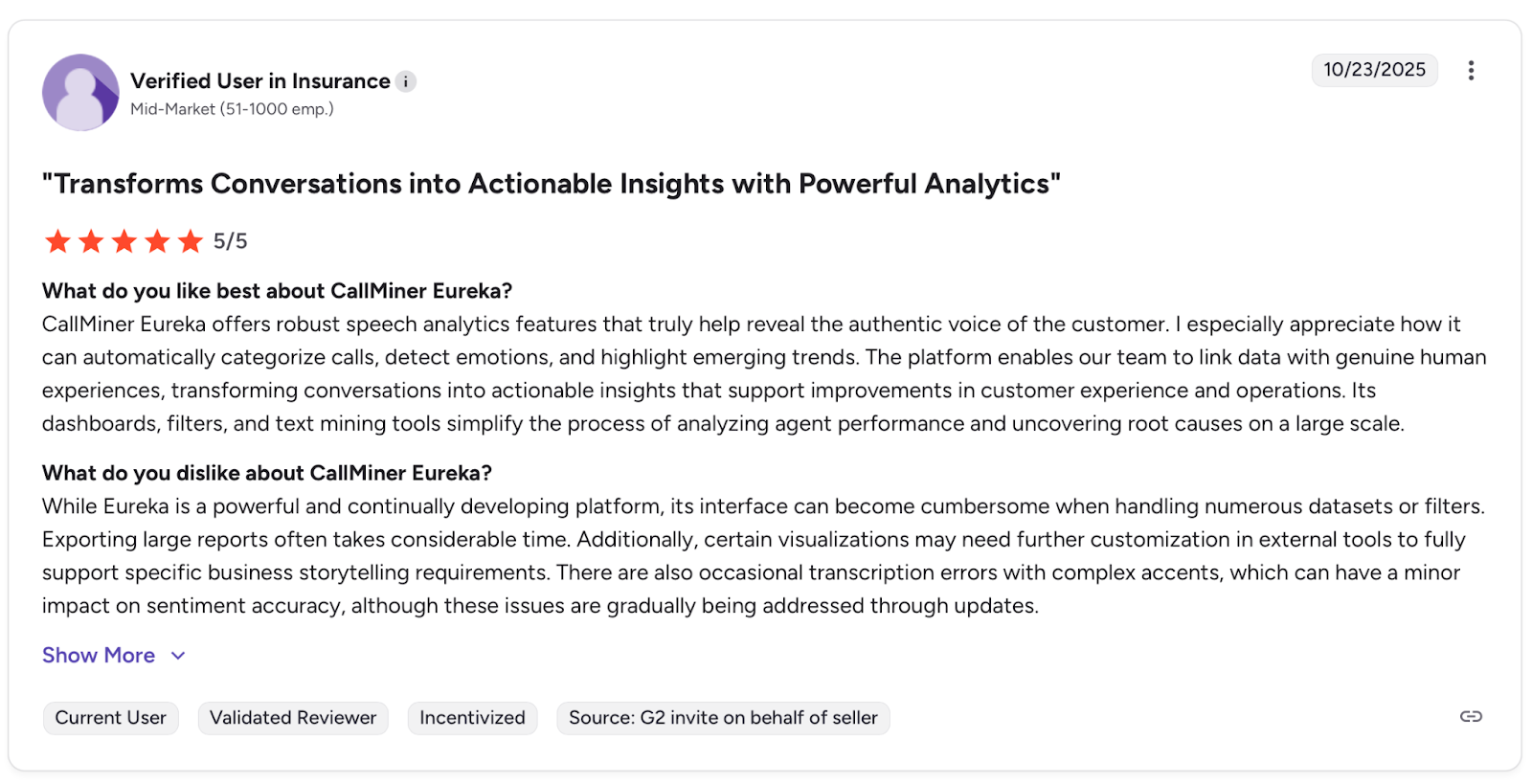Click the Incentivized tag

[x=472, y=718]
